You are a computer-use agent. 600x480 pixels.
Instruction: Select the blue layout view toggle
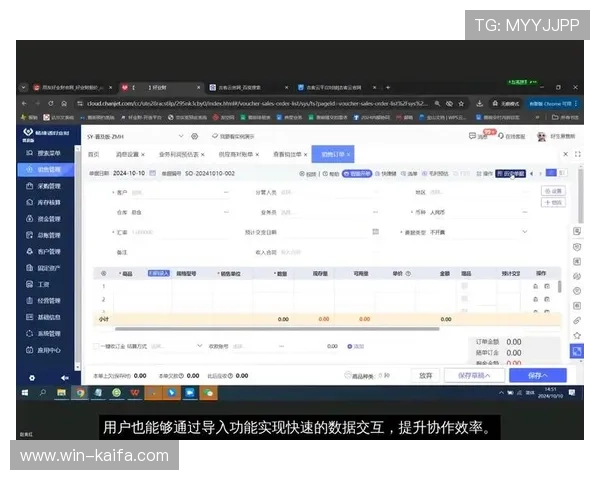(551, 173)
